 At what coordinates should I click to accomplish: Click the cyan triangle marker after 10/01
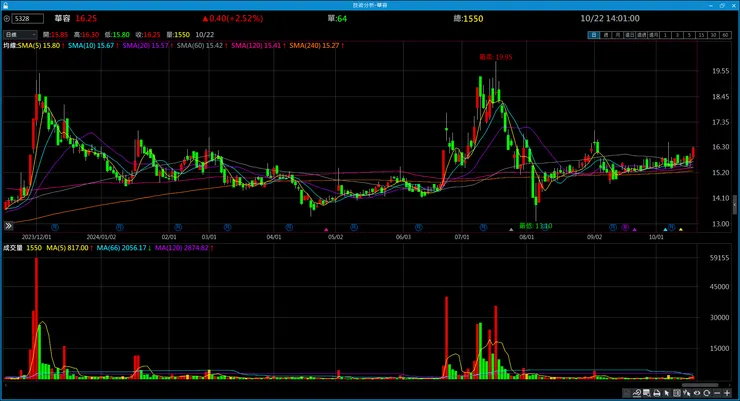click(665, 230)
